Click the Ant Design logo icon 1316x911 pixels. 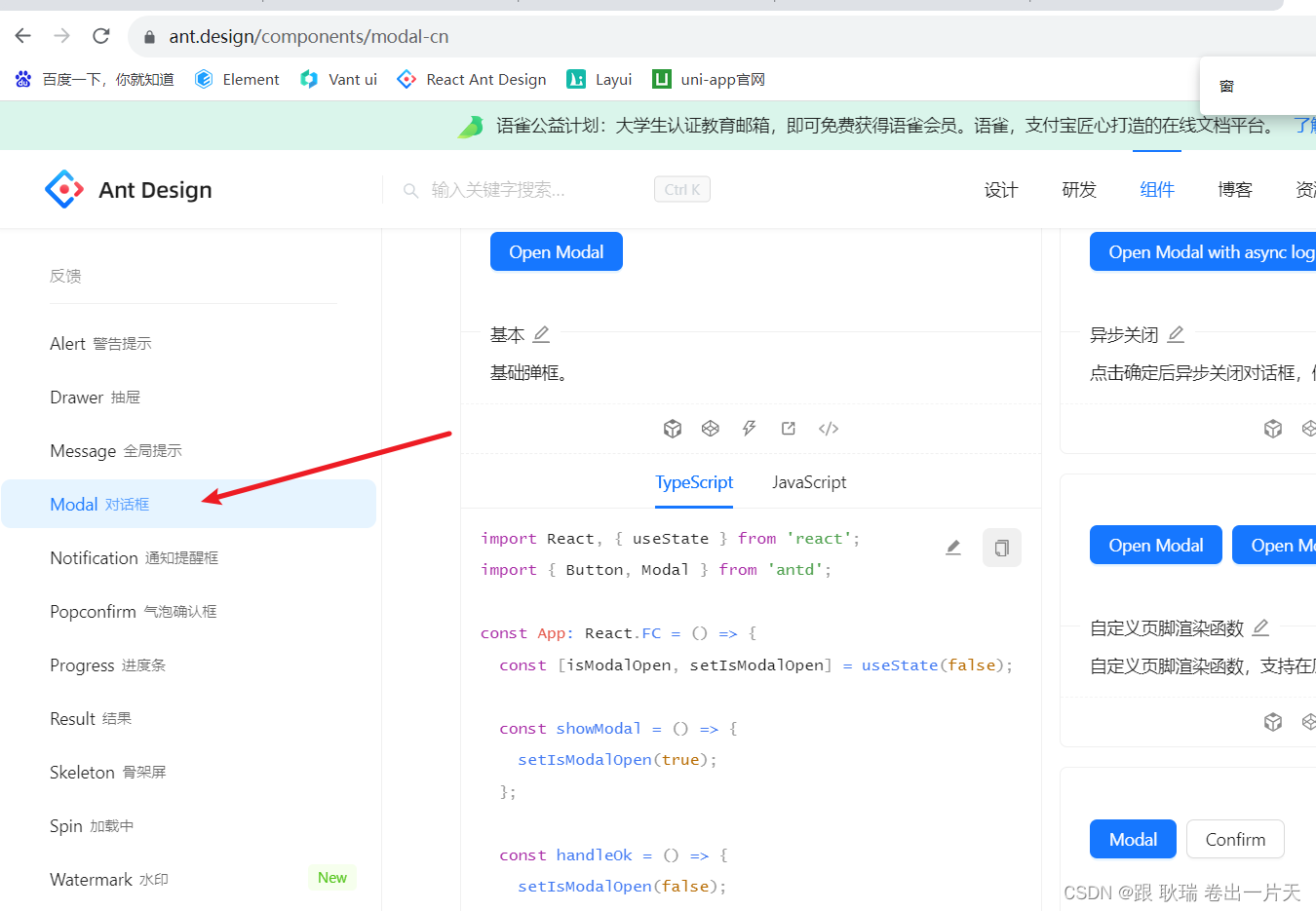coord(64,189)
